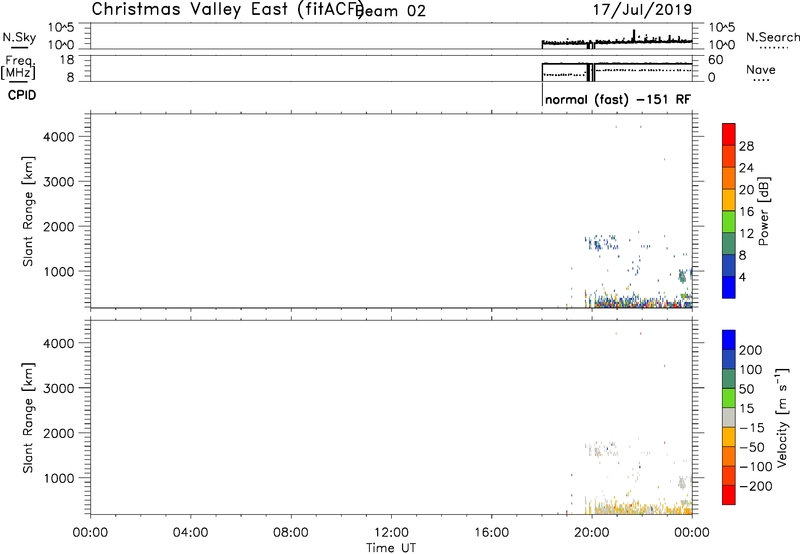800x554 pixels.
Task: Click the '24' label on the power colorbar
Action: (x=746, y=168)
